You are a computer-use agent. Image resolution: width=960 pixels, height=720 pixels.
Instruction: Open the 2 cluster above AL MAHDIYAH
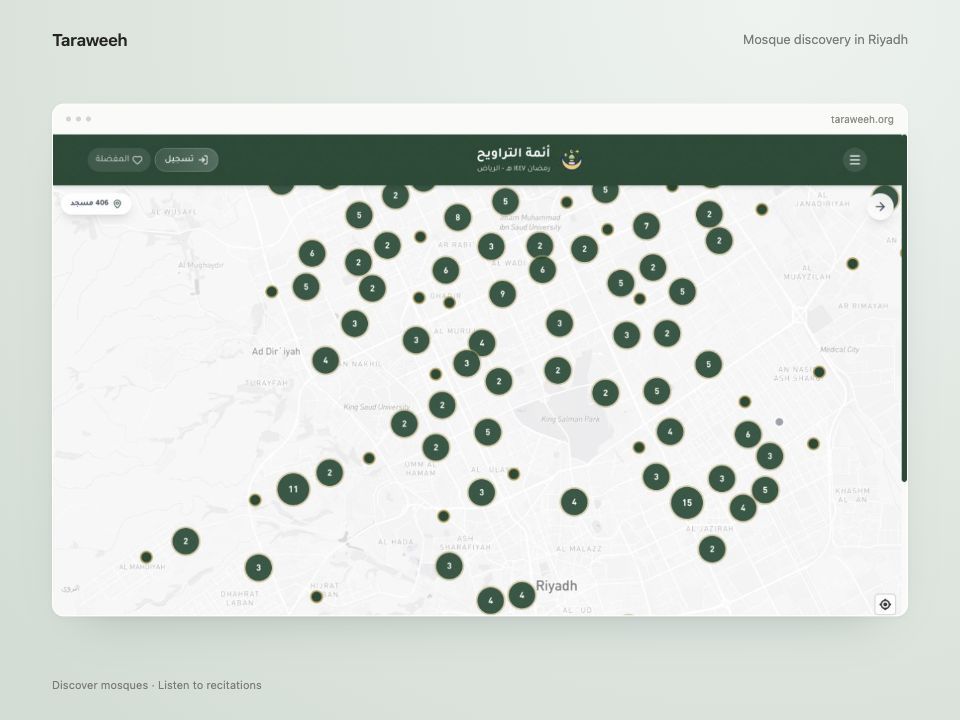(186, 541)
